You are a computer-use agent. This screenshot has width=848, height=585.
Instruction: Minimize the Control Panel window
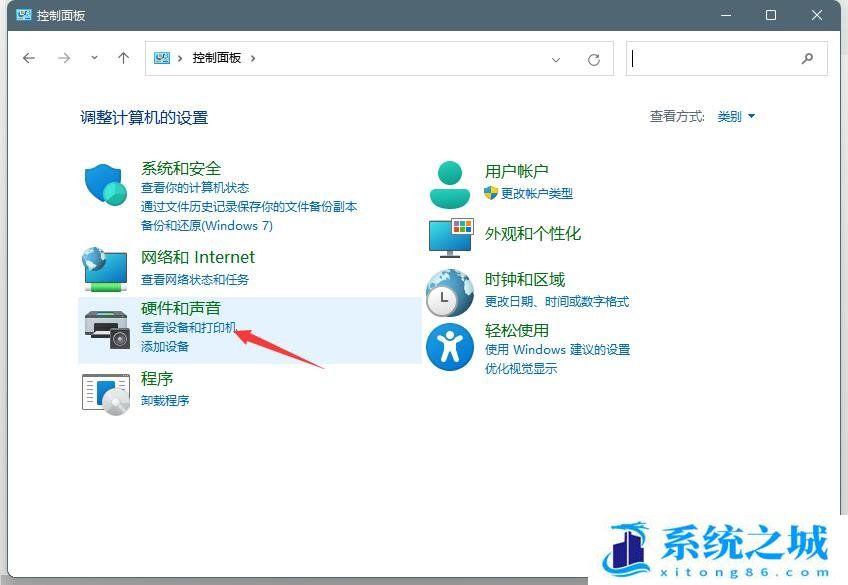pos(726,15)
